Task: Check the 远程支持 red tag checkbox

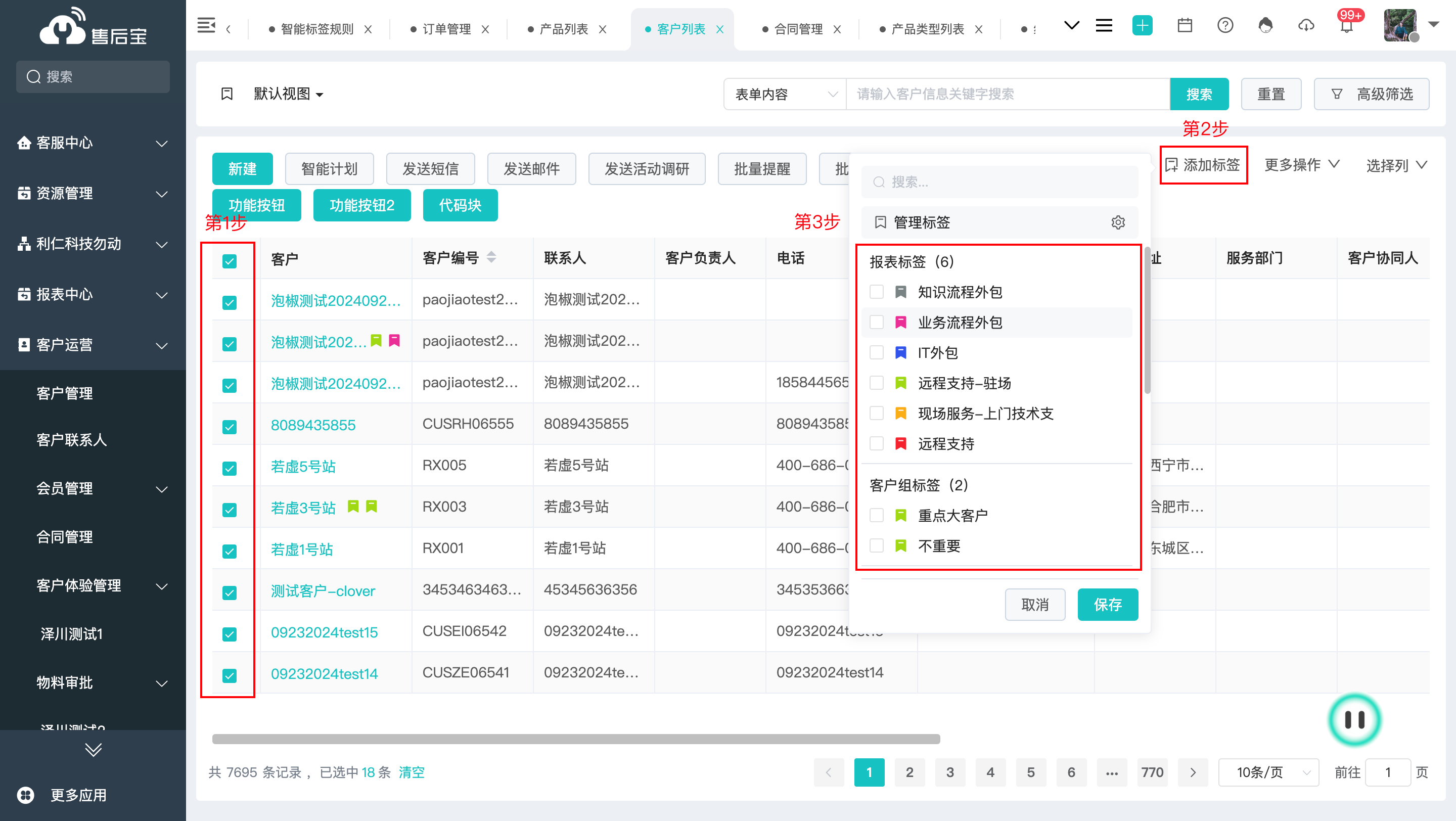Action: [877, 443]
